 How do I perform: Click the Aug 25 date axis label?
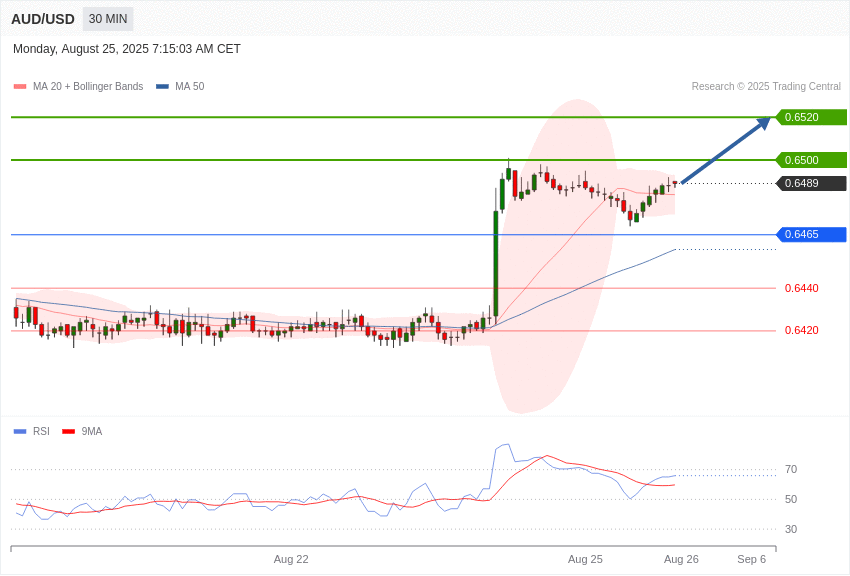pos(585,559)
